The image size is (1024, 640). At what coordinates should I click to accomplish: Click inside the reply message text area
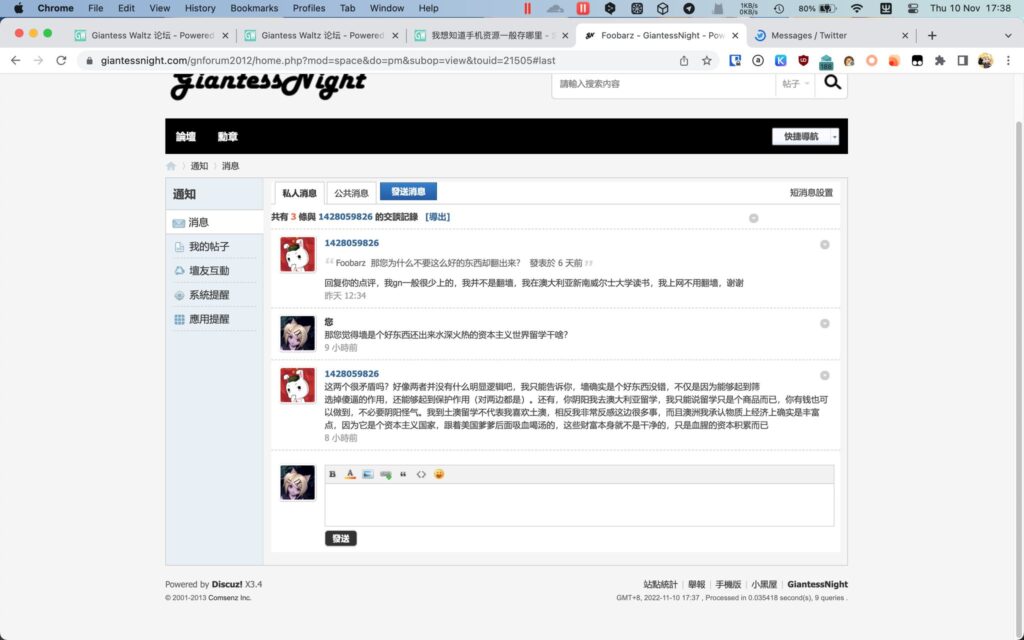pyautogui.click(x=578, y=505)
